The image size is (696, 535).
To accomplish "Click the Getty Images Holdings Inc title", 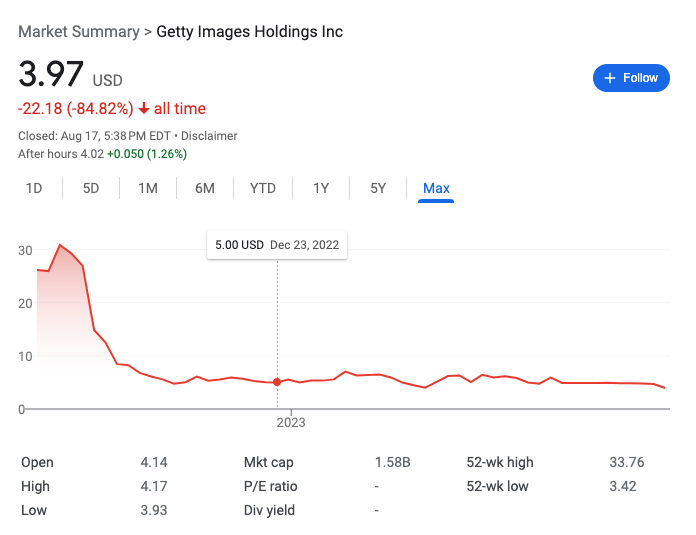I will (x=250, y=32).
